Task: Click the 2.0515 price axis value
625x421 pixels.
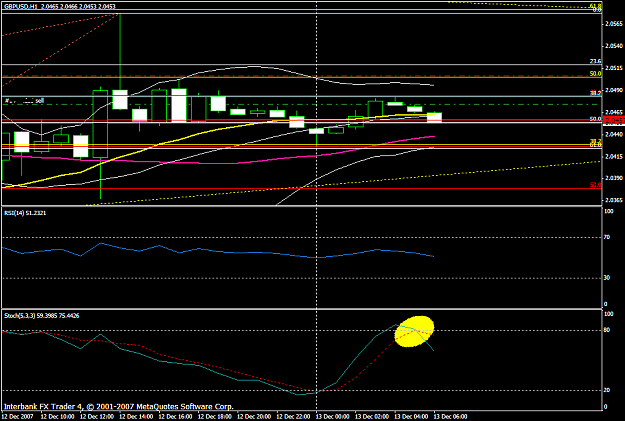Action: click(x=613, y=68)
